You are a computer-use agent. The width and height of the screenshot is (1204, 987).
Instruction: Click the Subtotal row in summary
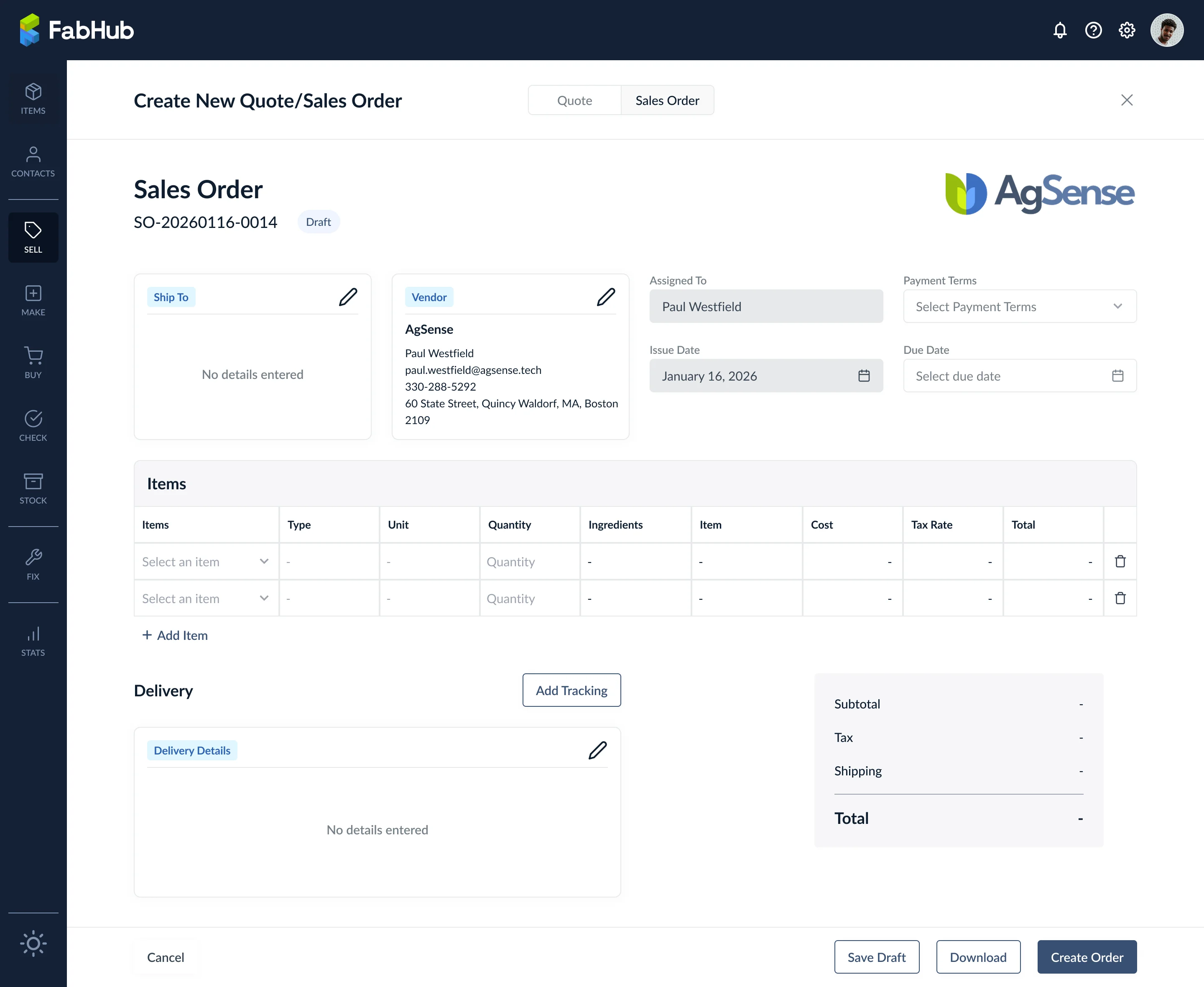959,704
